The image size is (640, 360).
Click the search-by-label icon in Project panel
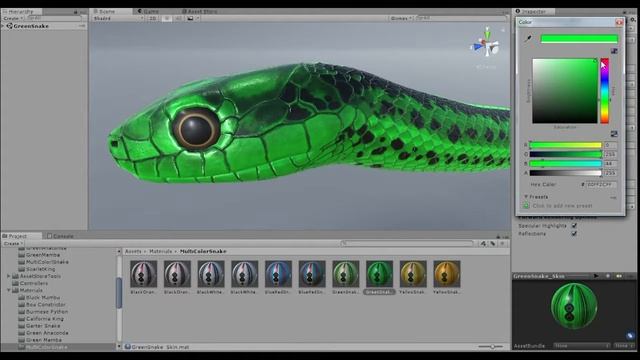pyautogui.click(x=493, y=243)
